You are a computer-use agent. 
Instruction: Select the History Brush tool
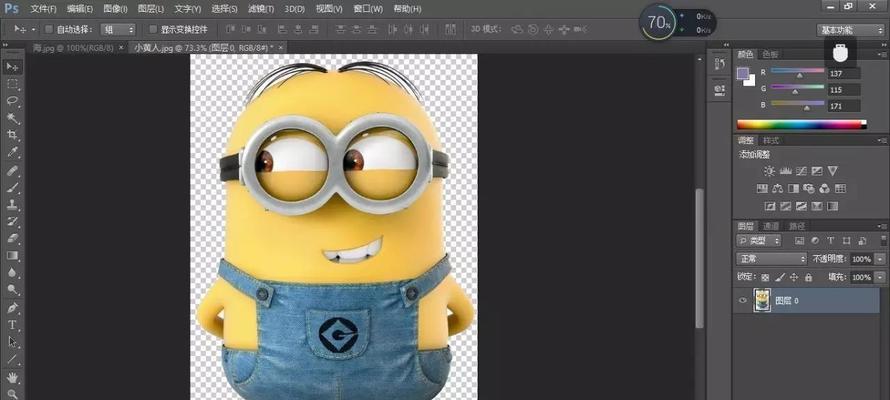click(12, 221)
